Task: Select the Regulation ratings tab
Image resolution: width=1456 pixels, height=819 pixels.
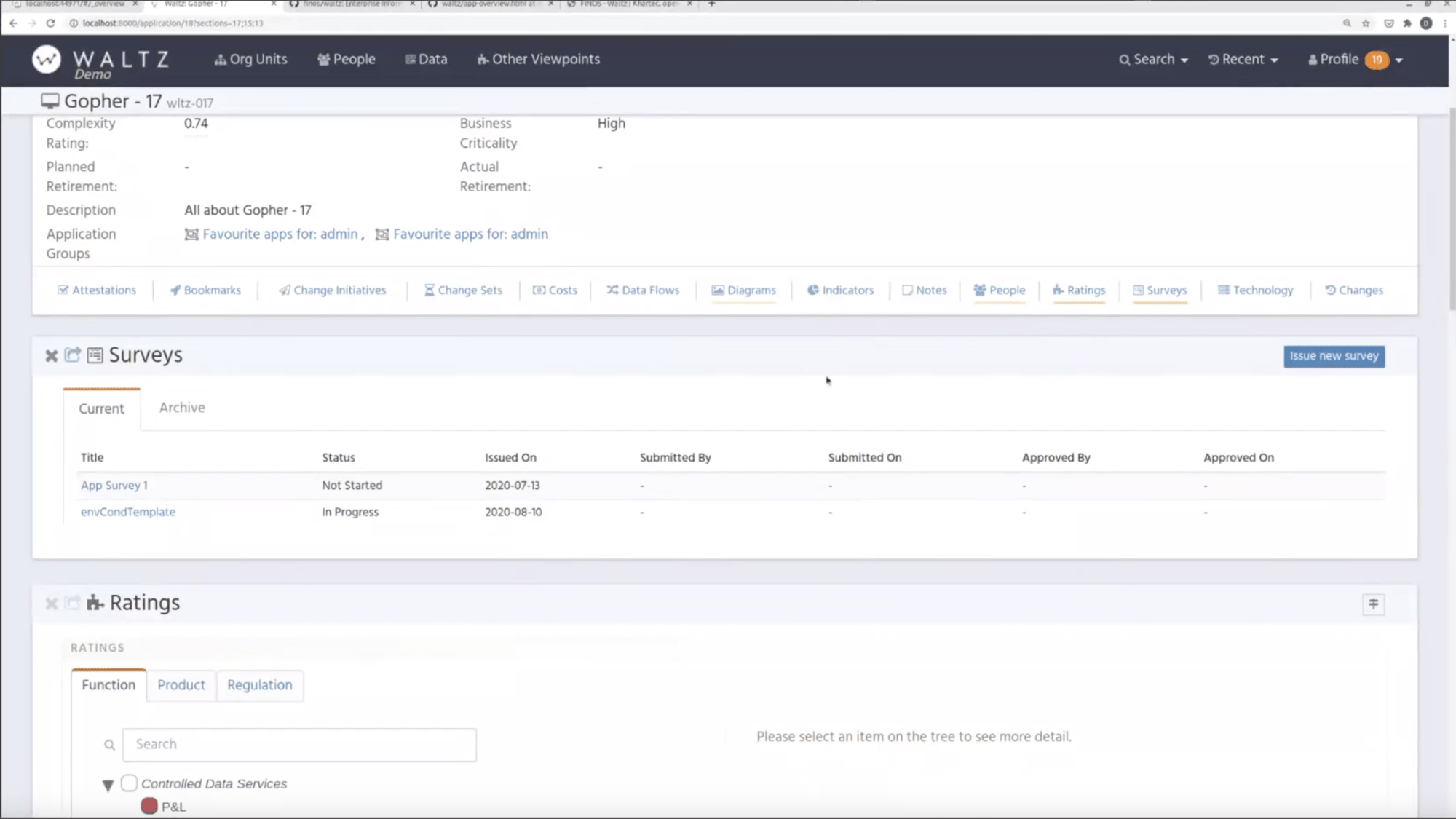Action: pos(259,684)
